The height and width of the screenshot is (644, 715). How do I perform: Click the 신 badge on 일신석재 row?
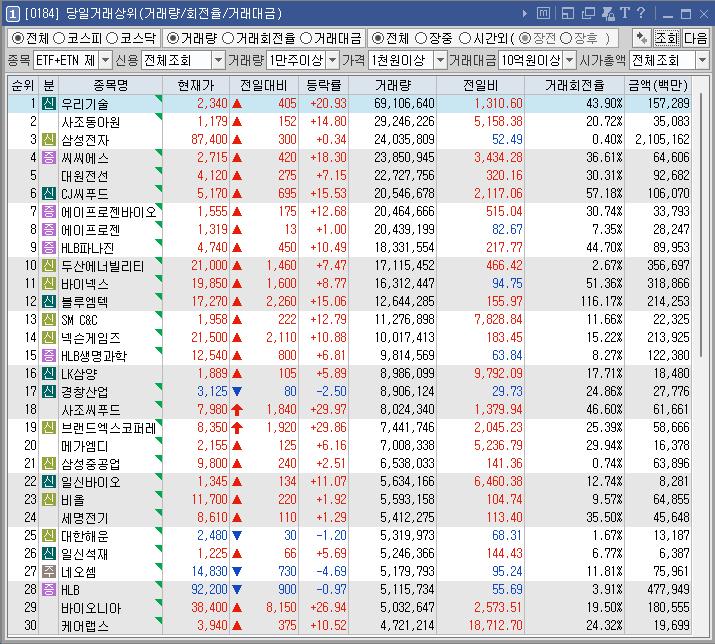tap(49, 554)
